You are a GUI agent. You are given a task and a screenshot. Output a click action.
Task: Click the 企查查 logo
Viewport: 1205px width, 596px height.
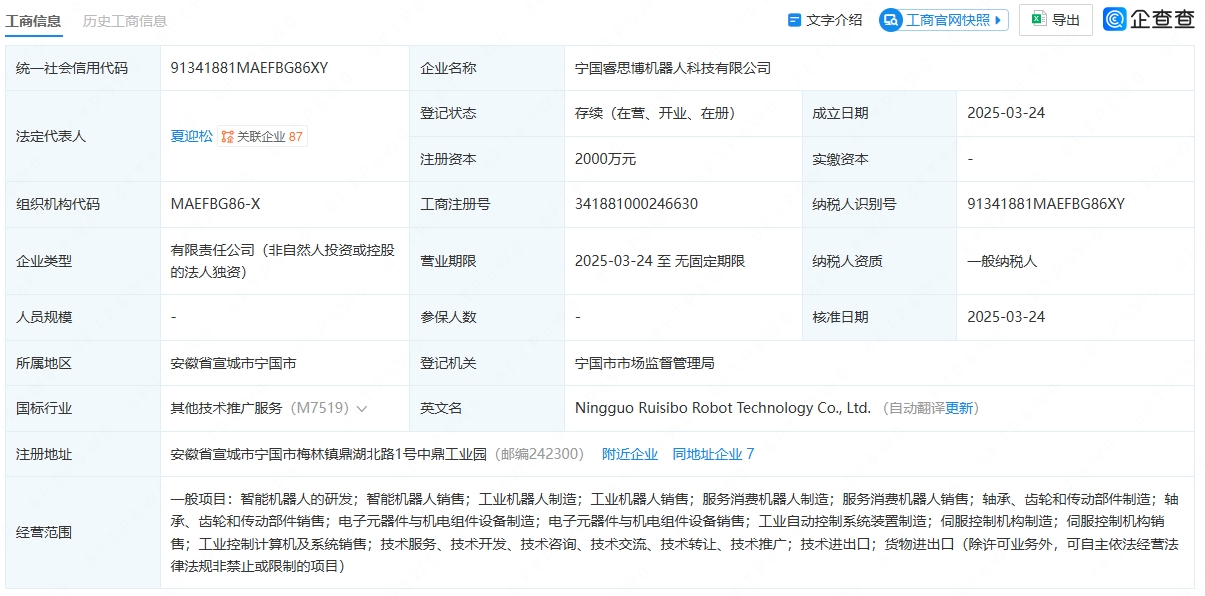pos(1149,19)
